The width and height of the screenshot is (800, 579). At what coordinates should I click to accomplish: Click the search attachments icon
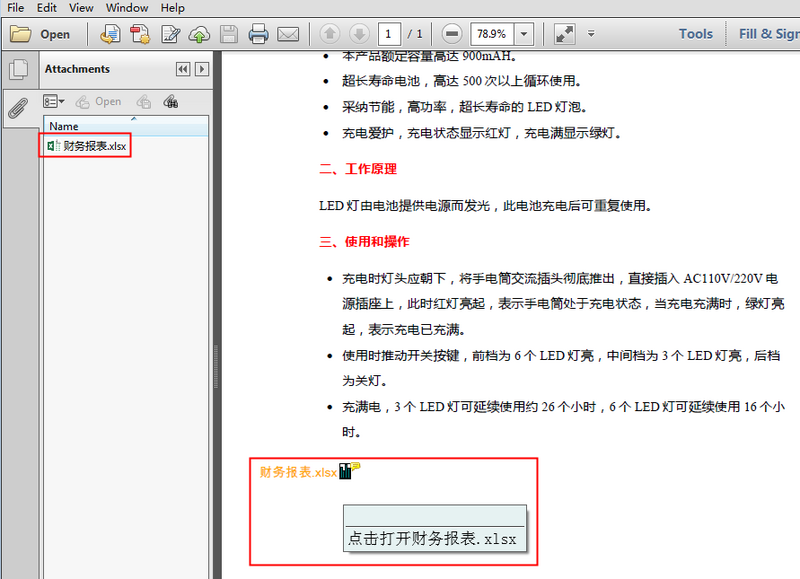click(171, 101)
